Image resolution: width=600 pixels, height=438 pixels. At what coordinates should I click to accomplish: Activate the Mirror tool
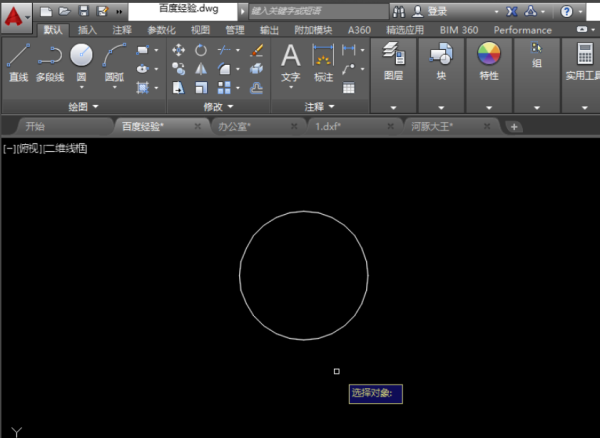click(201, 69)
